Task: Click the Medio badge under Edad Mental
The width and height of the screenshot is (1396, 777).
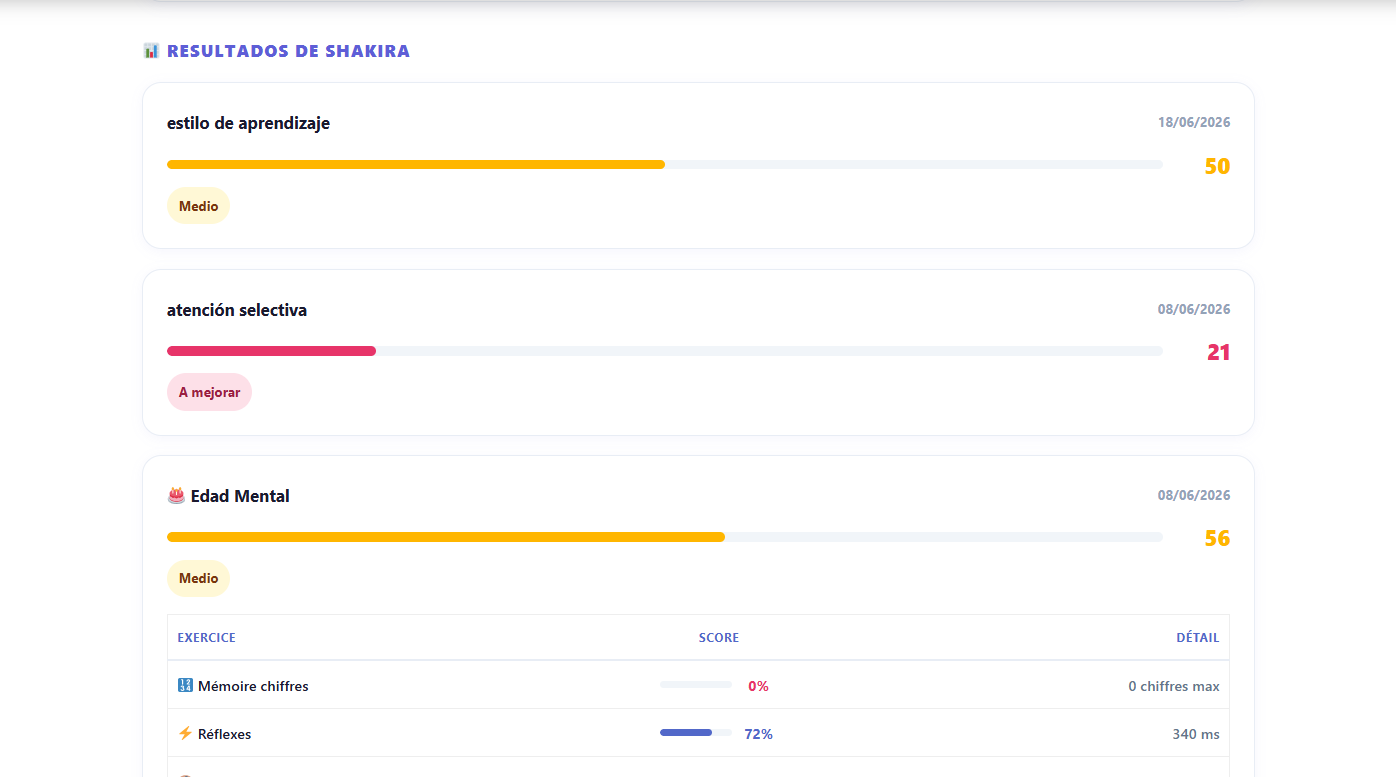Action: (198, 578)
